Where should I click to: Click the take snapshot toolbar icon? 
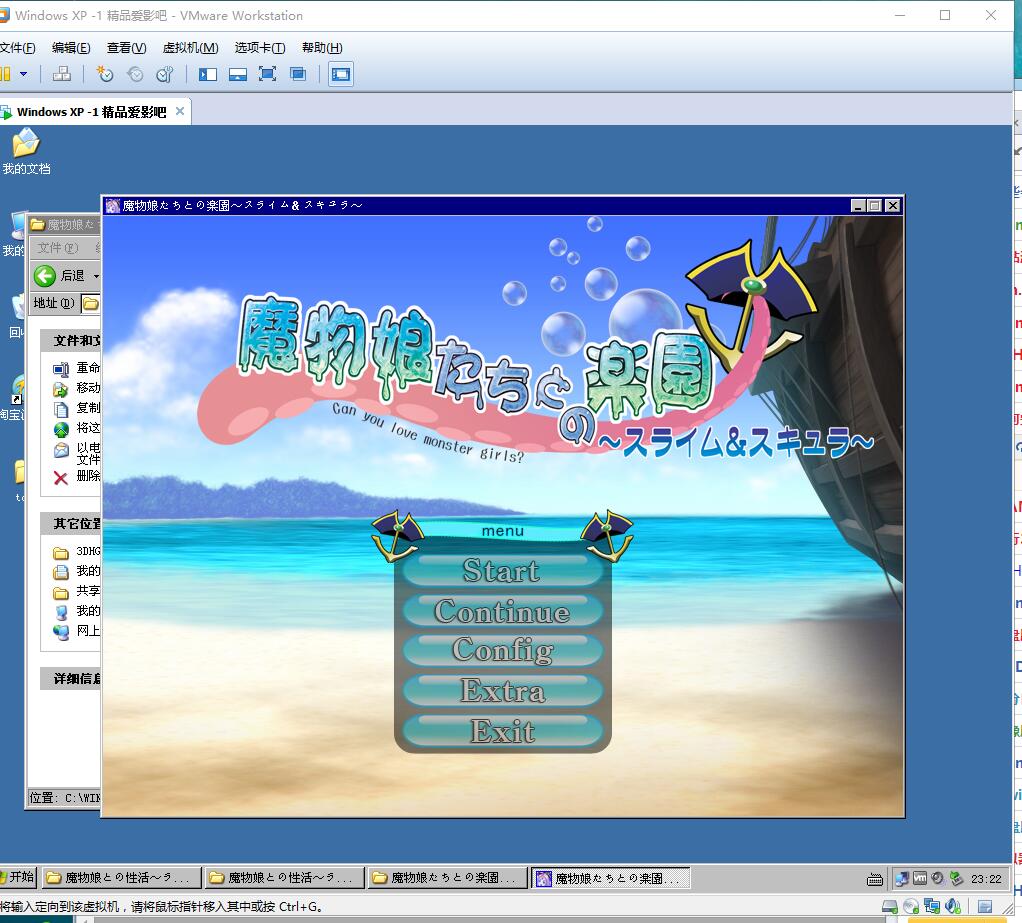[x=105, y=74]
